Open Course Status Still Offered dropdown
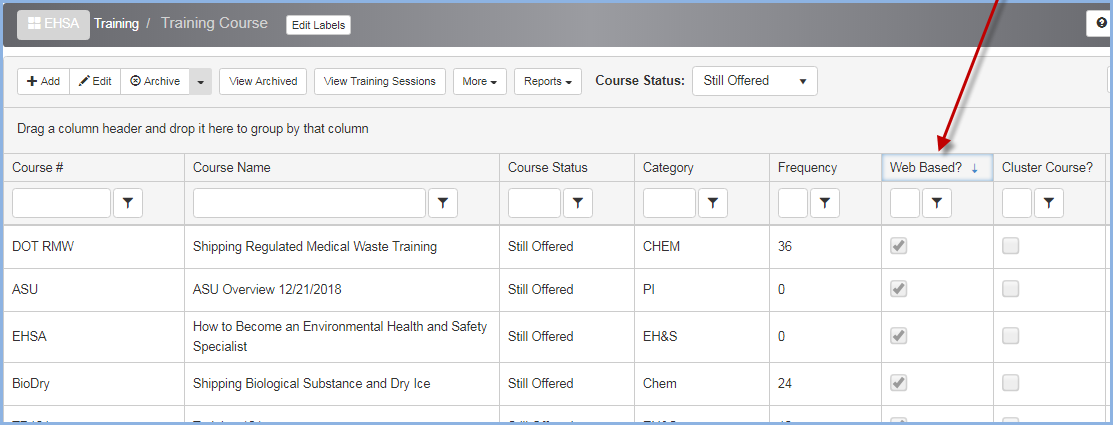The width and height of the screenshot is (1113, 425). point(755,81)
